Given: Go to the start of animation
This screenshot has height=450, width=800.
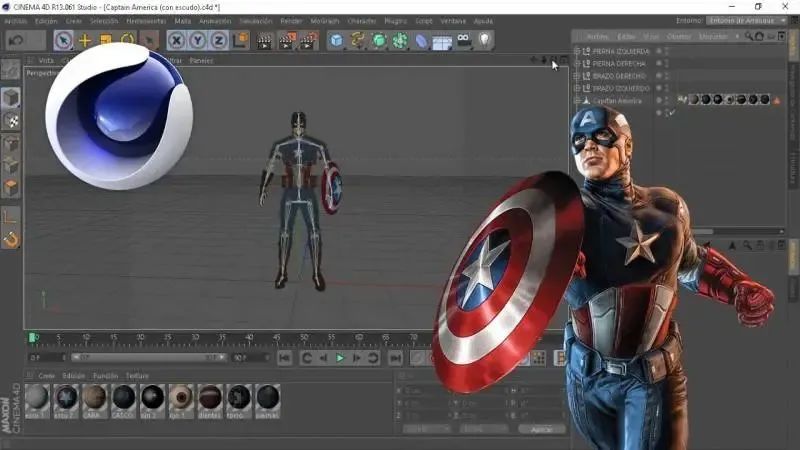Looking at the screenshot, I should click(x=285, y=358).
